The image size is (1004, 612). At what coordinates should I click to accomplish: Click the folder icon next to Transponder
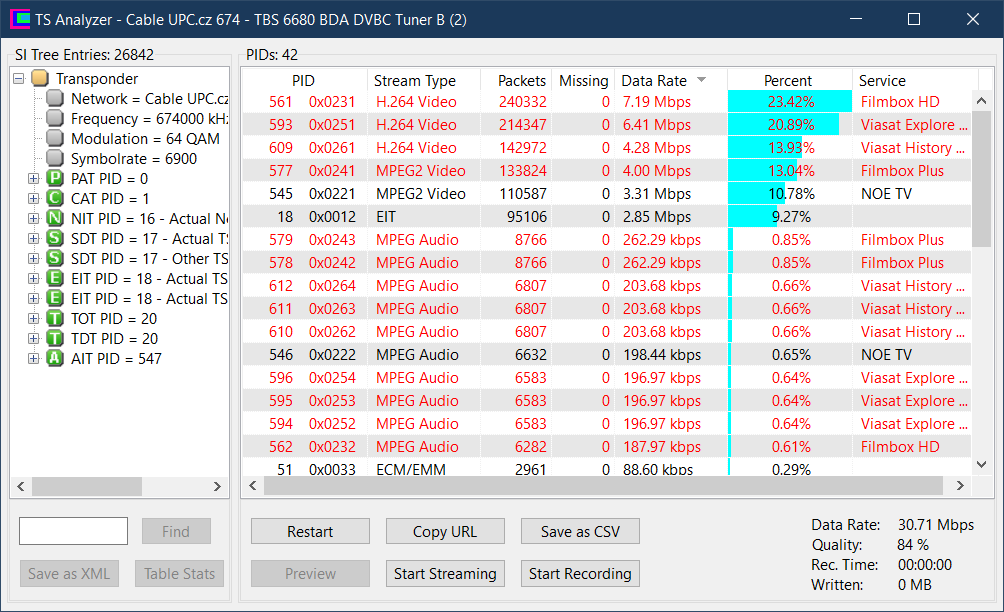pos(40,78)
